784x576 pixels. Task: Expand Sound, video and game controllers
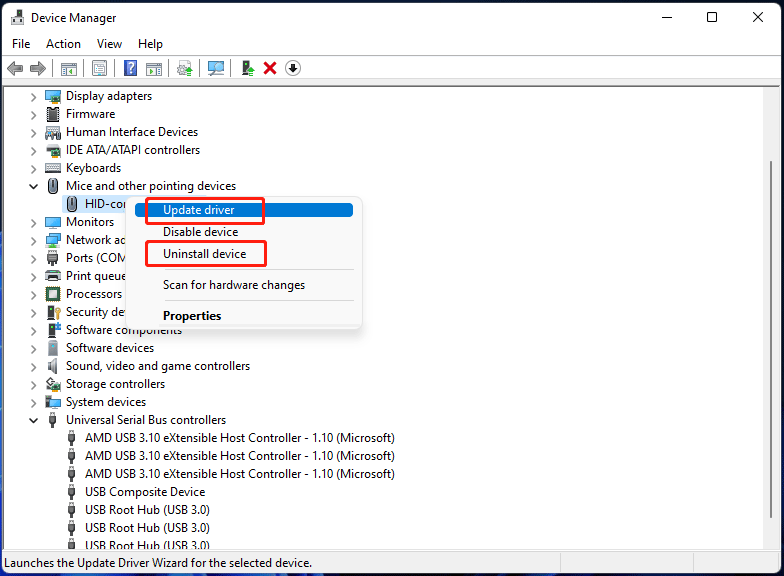pyautogui.click(x=34, y=366)
